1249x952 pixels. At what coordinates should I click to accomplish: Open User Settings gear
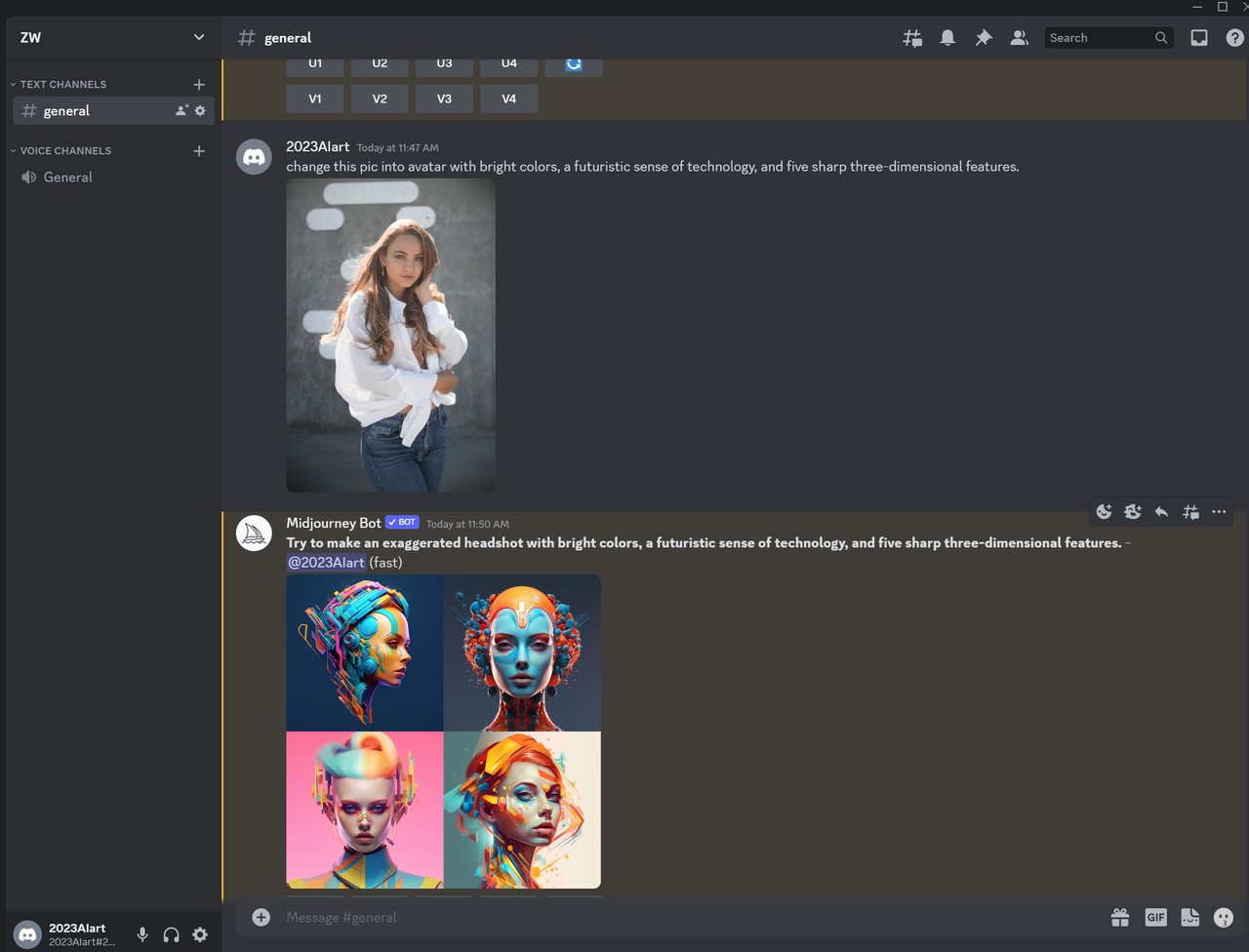(200, 934)
